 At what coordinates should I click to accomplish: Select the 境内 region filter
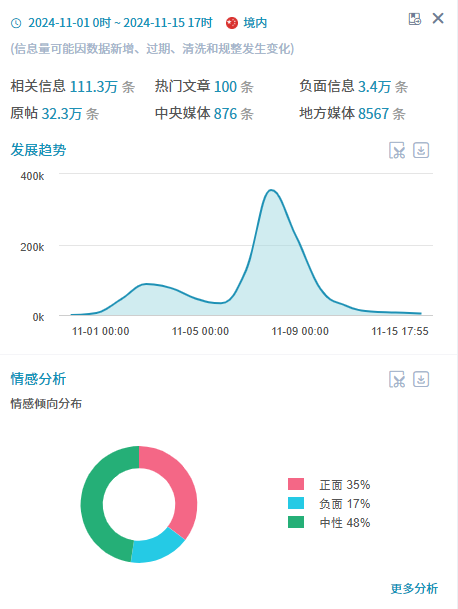[x=255, y=23]
